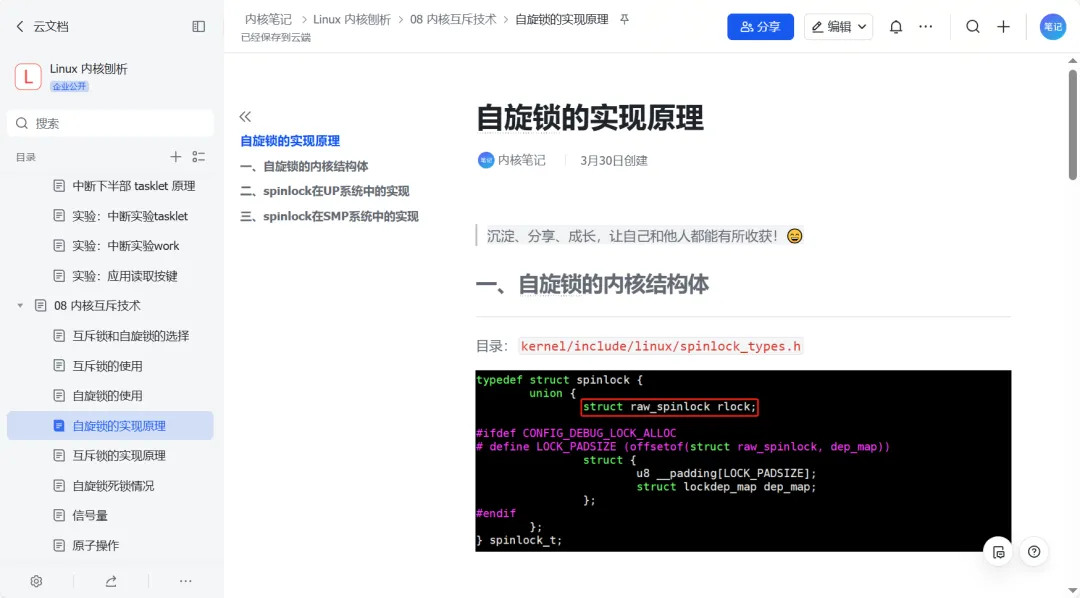Viewport: 1080px width, 598px height.
Task: Click the spinlock typedef code image
Action: pos(743,461)
